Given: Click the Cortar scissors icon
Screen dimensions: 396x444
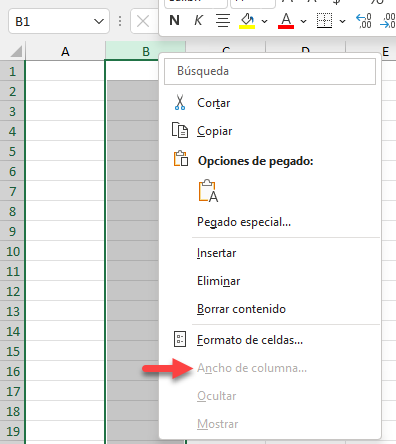Looking at the screenshot, I should 180,103.
